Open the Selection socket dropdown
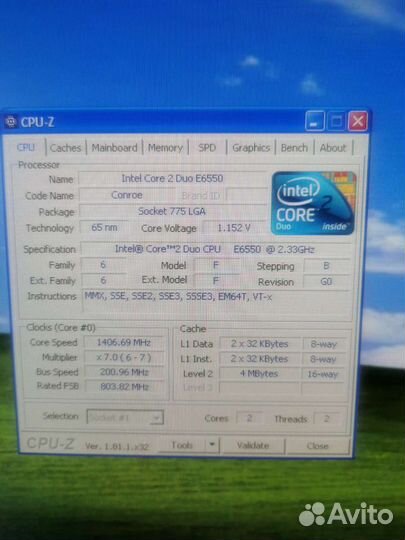 [125, 418]
